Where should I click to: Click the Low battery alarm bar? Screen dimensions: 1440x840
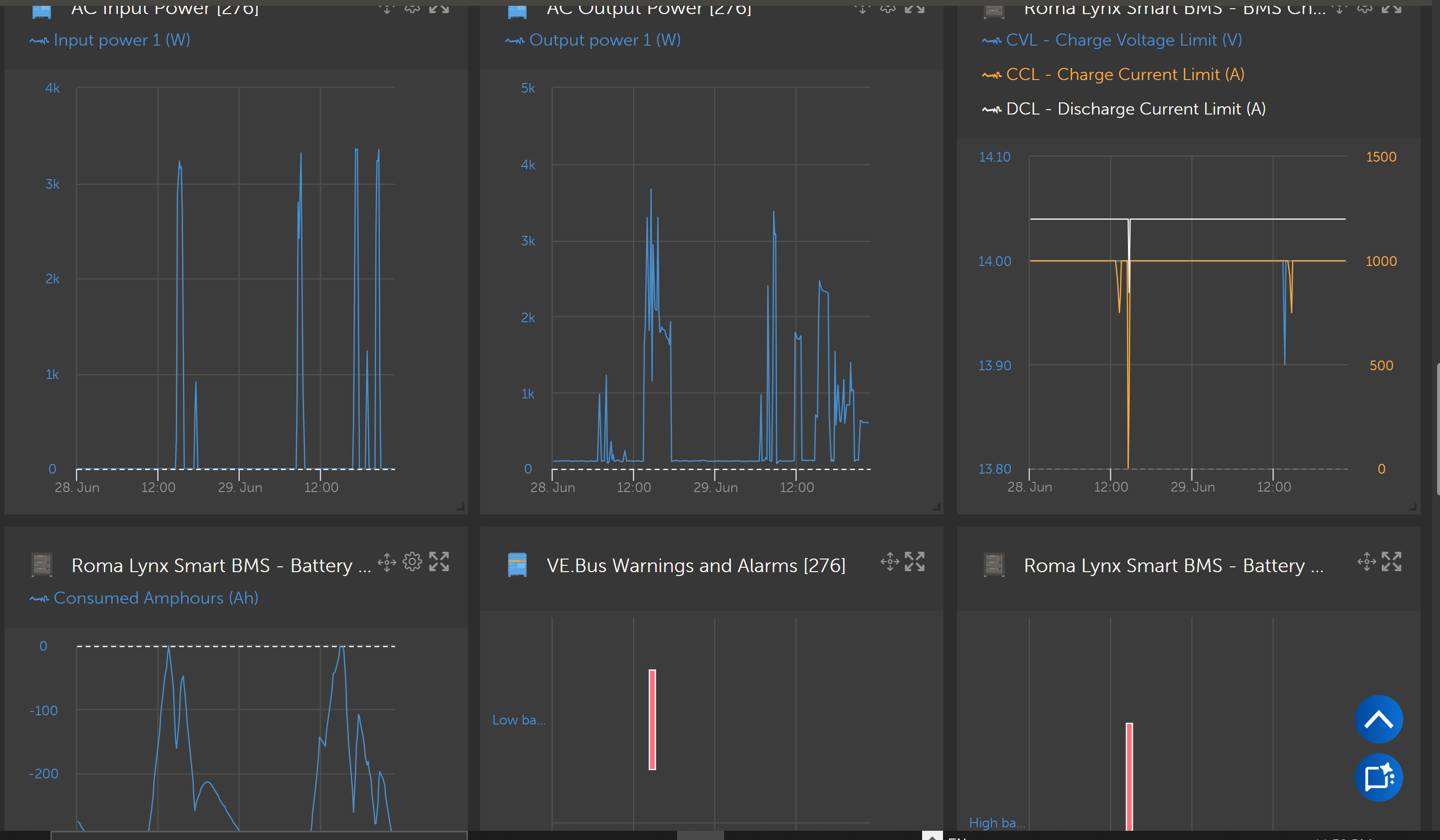pyautogui.click(x=652, y=720)
